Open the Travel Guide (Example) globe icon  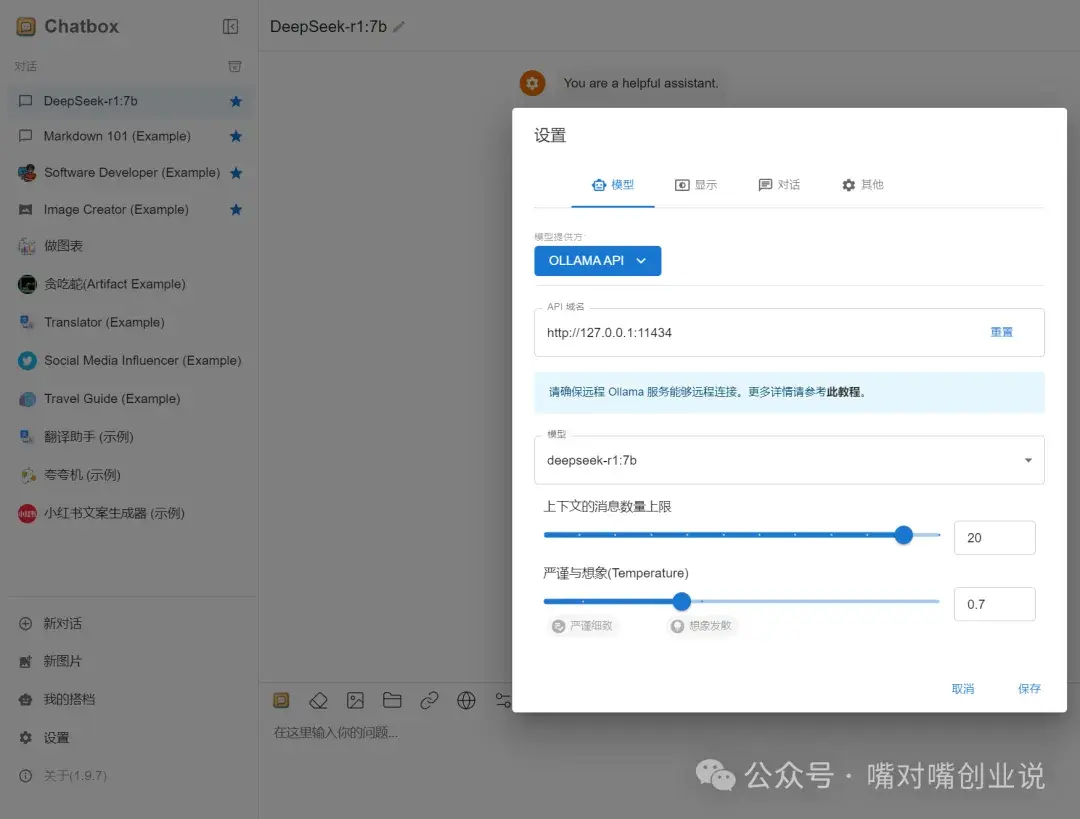[27, 399]
